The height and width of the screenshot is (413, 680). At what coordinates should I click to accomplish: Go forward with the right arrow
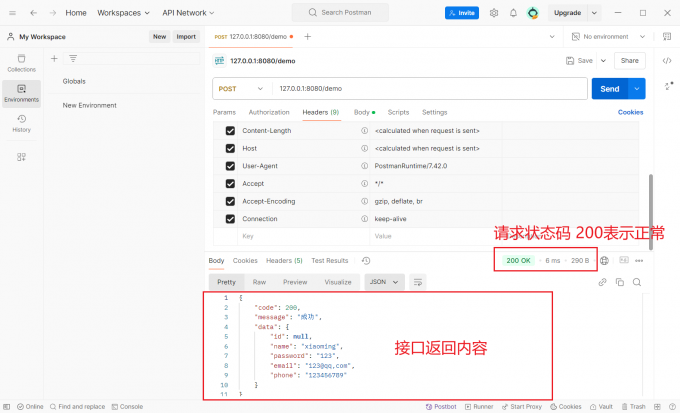(x=53, y=13)
